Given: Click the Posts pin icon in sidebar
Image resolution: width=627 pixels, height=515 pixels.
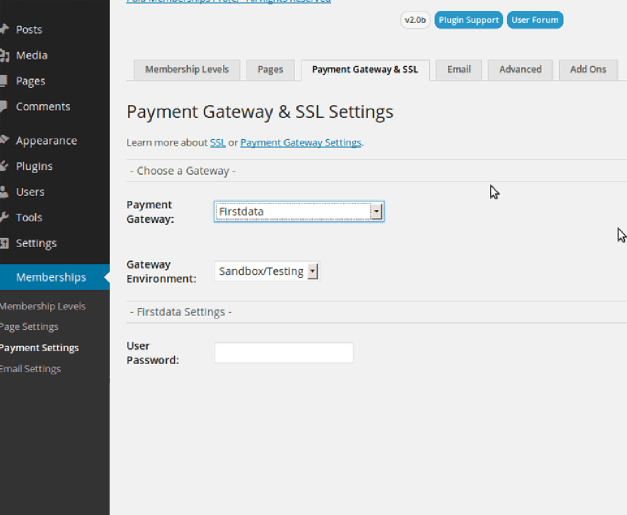Looking at the screenshot, I should tap(4, 29).
